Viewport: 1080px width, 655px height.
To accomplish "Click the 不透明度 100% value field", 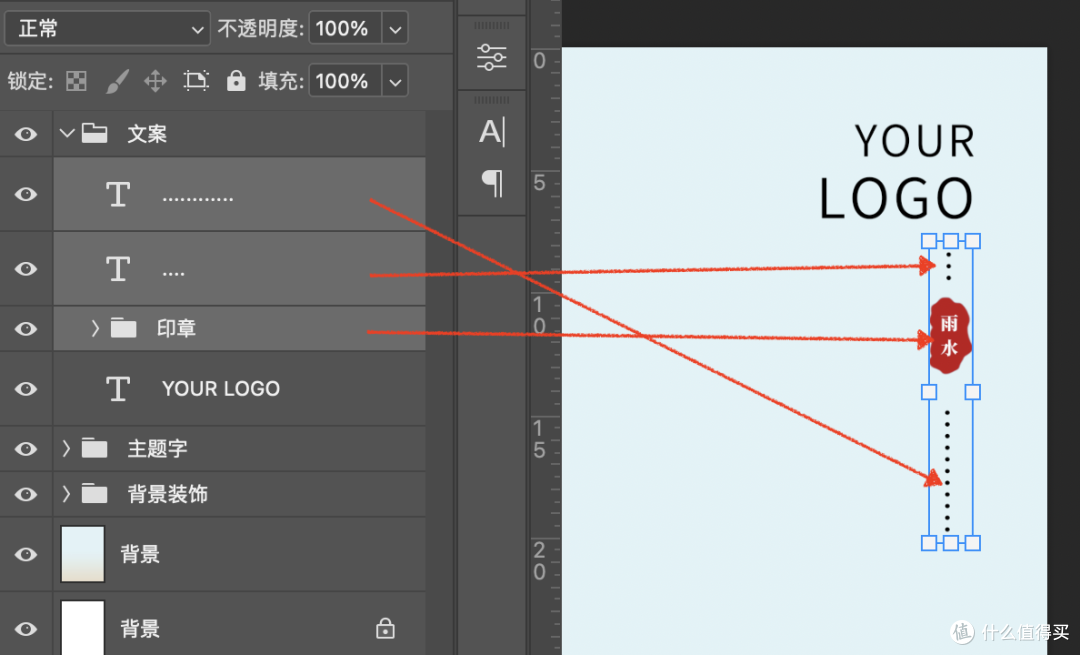I will point(345,29).
